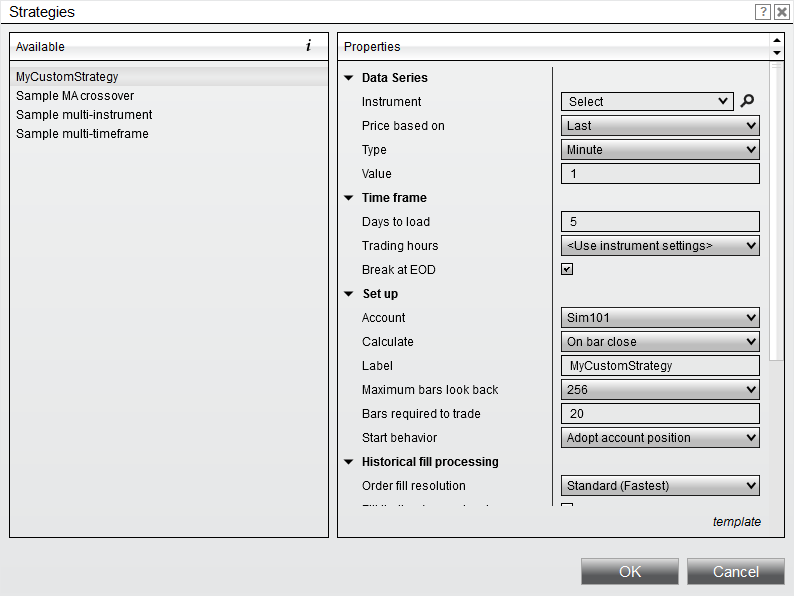
Task: Open the Start behavior dropdown
Action: (660, 438)
